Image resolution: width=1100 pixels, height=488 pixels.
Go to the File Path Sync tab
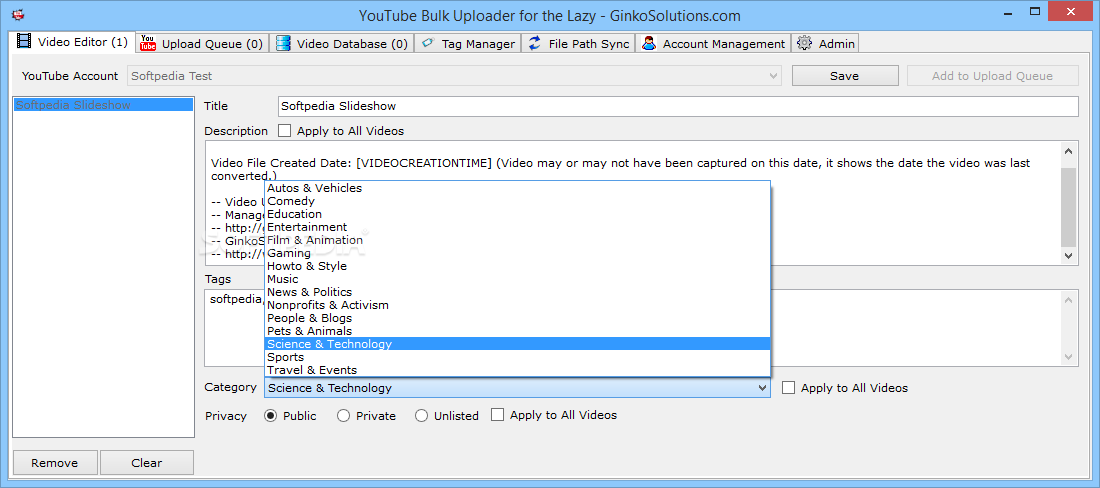579,43
